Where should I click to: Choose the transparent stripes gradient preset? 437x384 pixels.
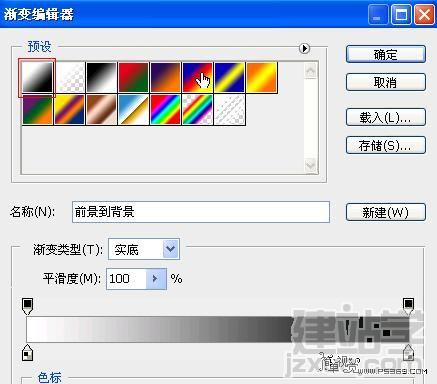coord(229,109)
